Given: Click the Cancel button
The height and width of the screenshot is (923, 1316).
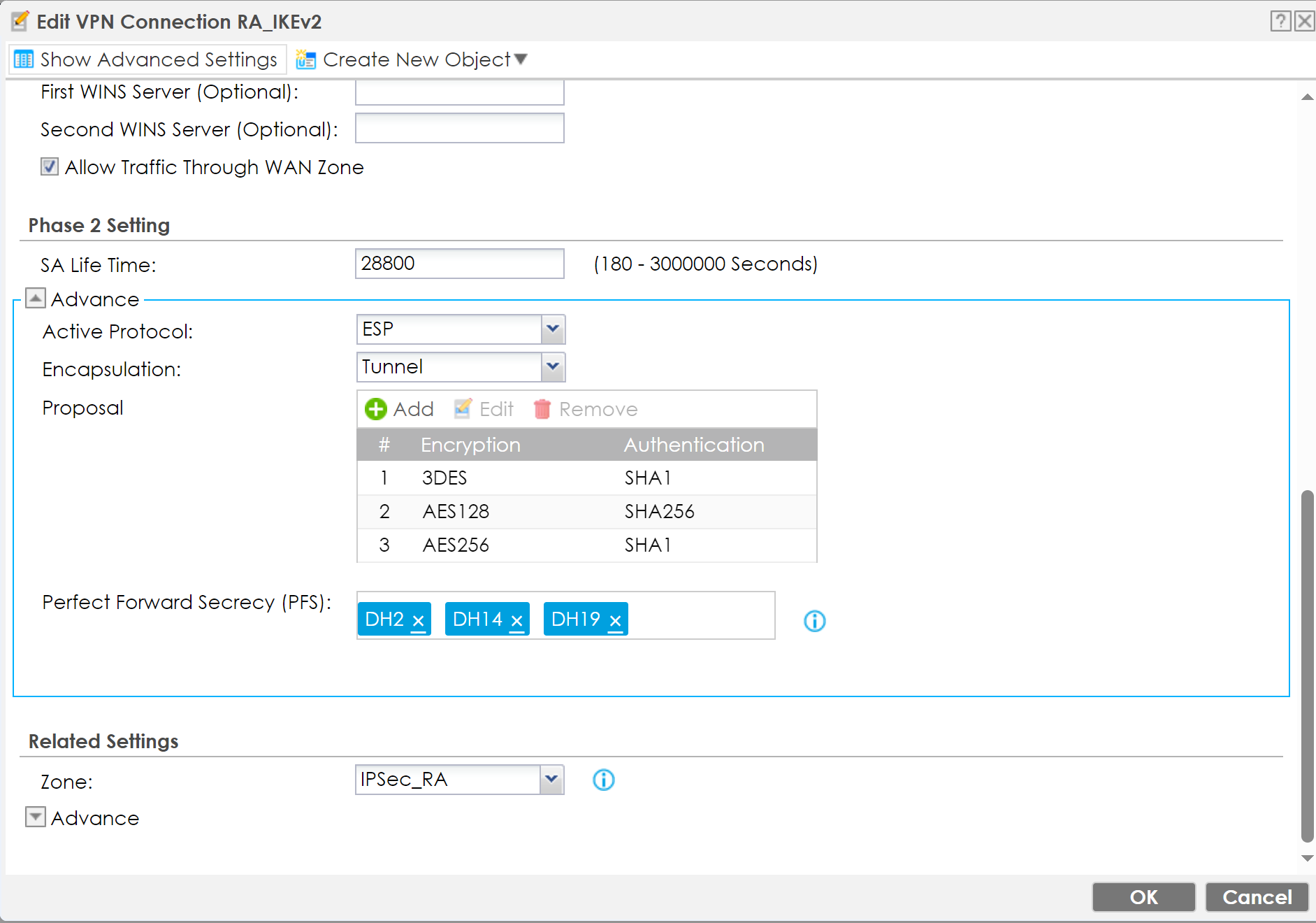Looking at the screenshot, I should tap(1257, 897).
